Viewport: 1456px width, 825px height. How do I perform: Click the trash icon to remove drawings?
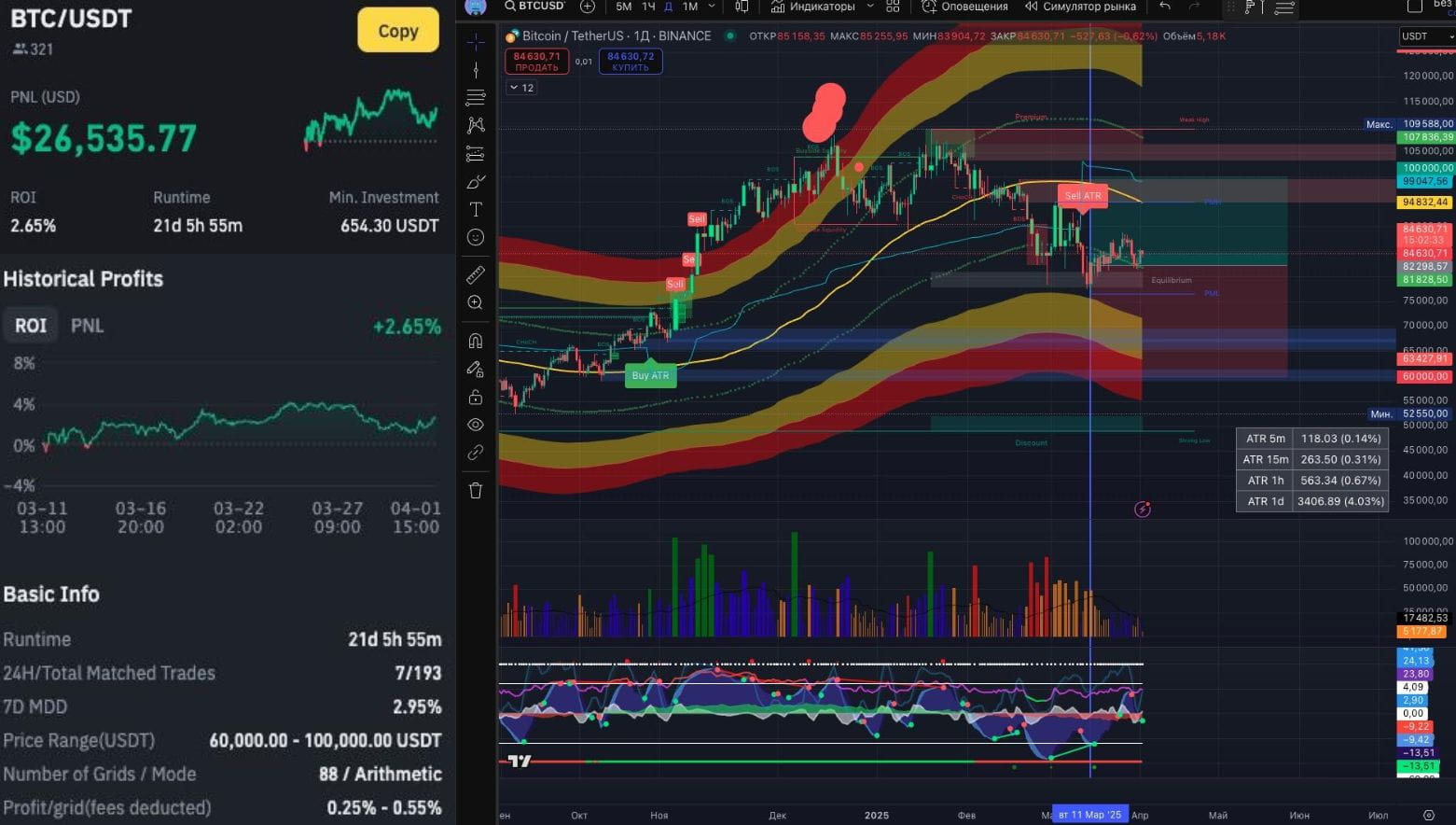click(x=476, y=490)
